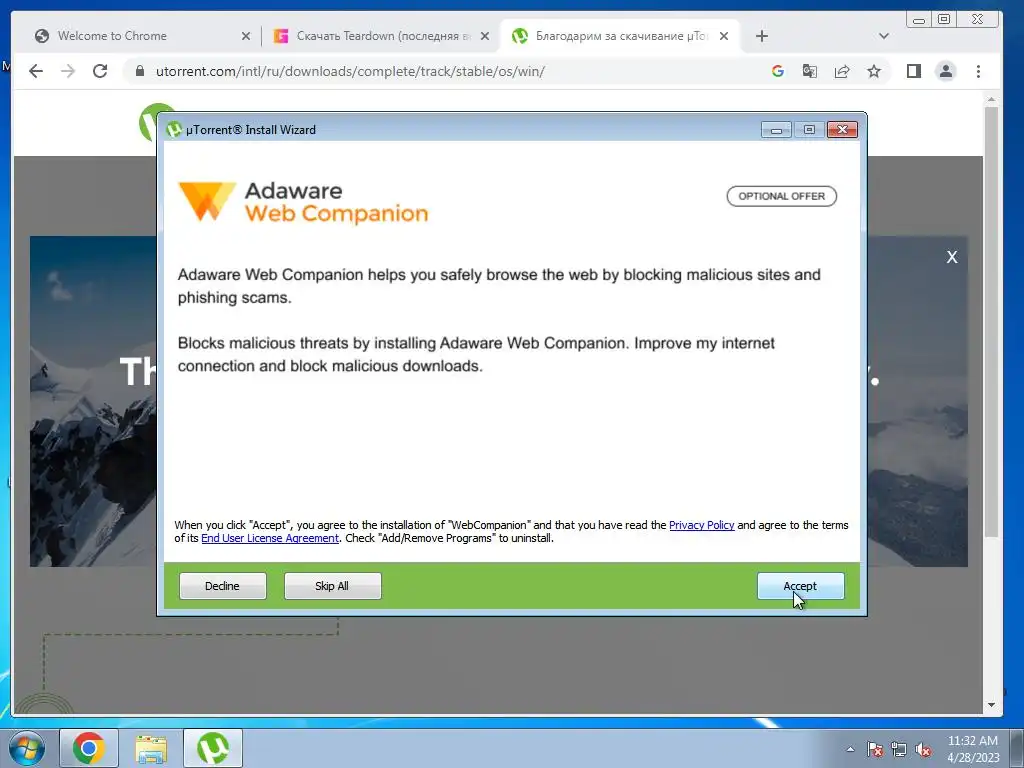Go back in Chrome

pyautogui.click(x=36, y=71)
